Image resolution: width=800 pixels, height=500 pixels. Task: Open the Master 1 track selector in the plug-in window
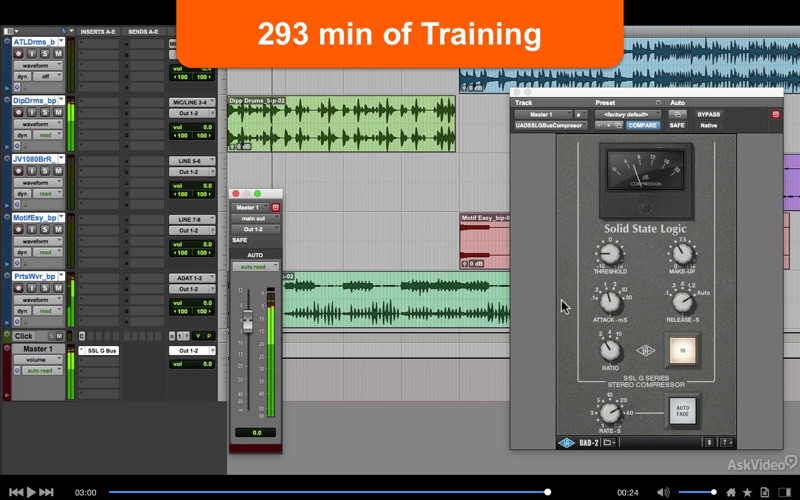[543, 114]
